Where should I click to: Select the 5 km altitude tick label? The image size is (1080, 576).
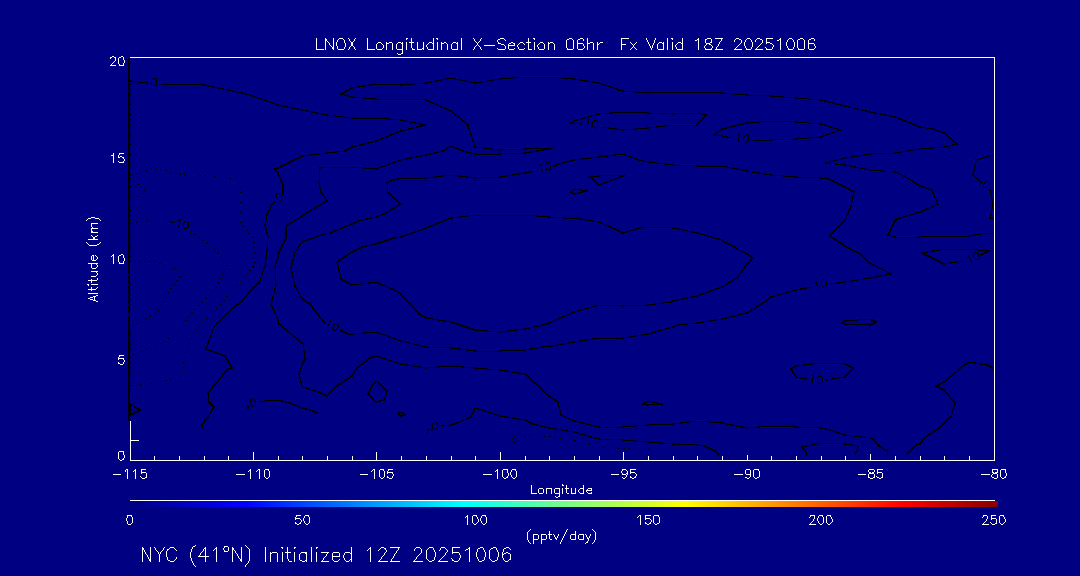coord(120,359)
